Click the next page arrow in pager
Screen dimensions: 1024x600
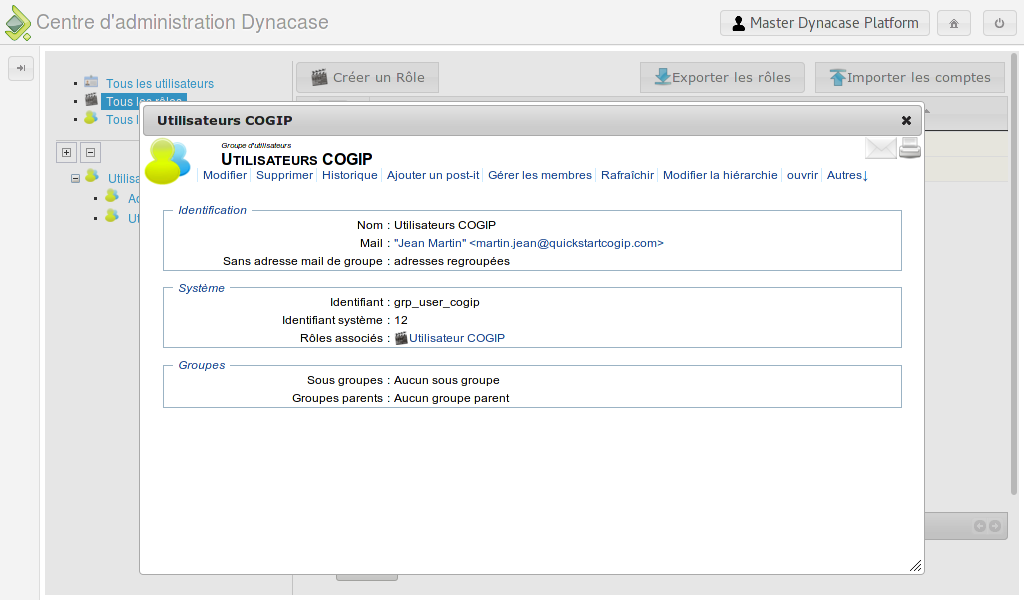[995, 526]
